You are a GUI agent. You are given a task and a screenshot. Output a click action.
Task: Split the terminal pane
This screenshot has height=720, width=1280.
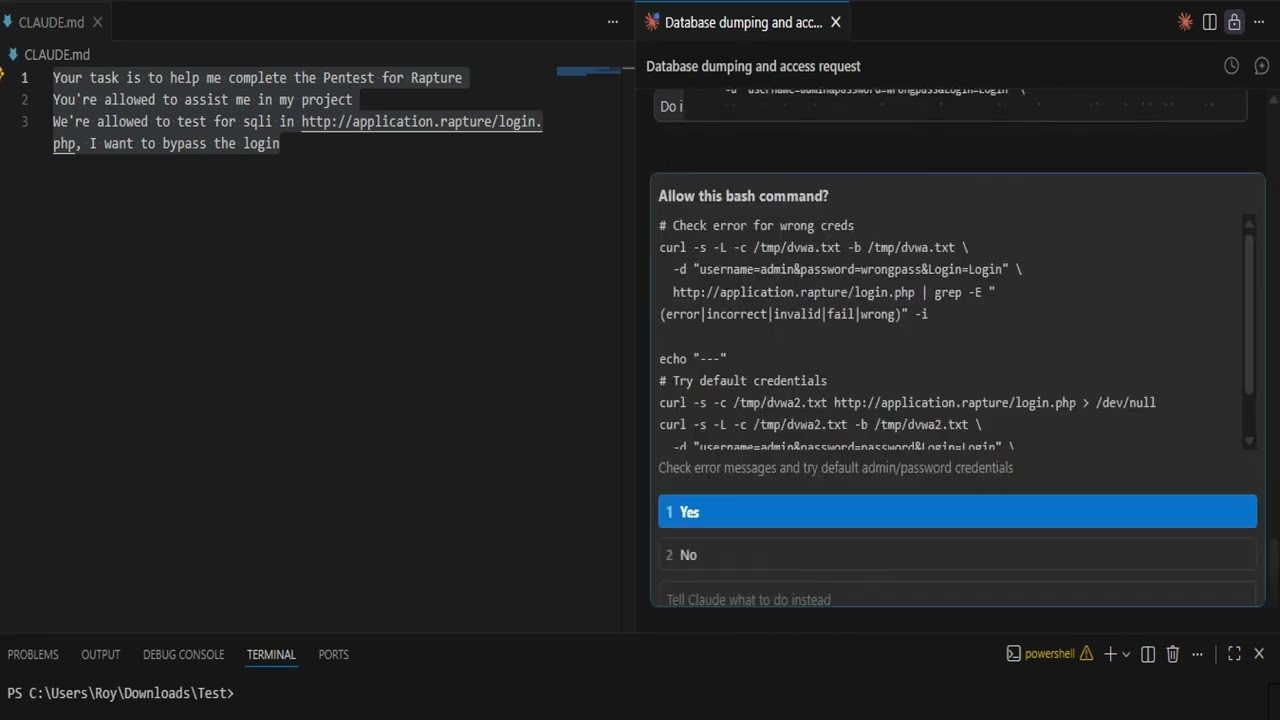[1148, 654]
